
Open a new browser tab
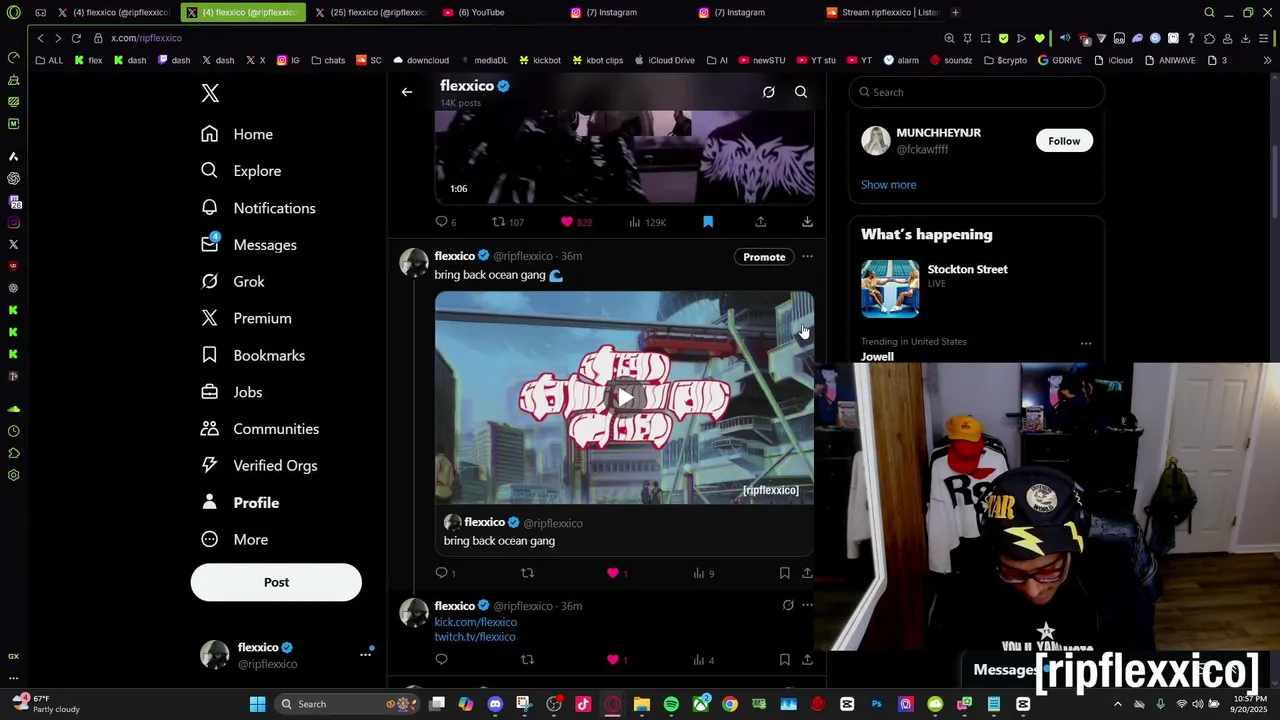pyautogui.click(x=955, y=12)
